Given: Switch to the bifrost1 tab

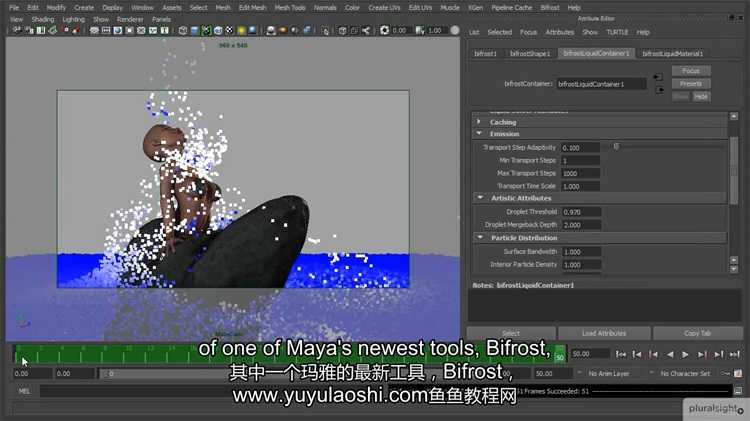Looking at the screenshot, I should [x=485, y=54].
